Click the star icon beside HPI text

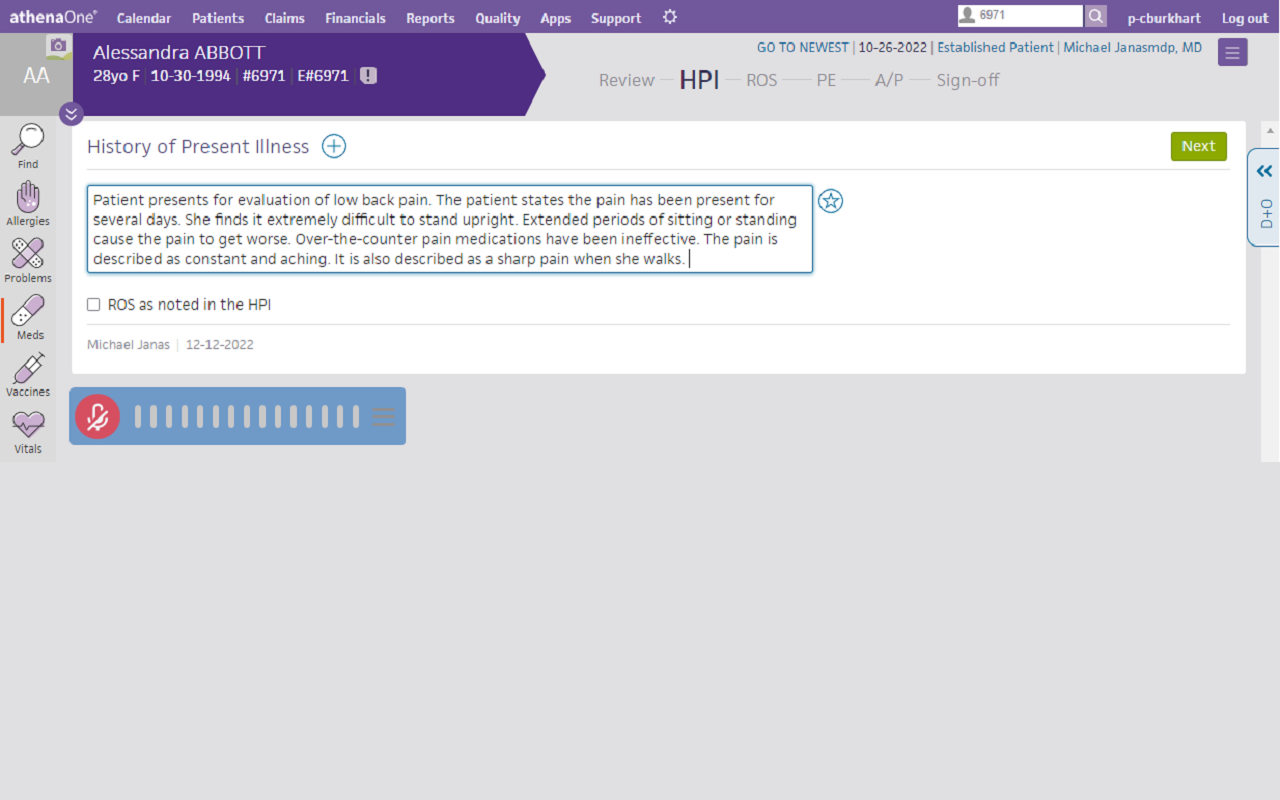pos(830,201)
